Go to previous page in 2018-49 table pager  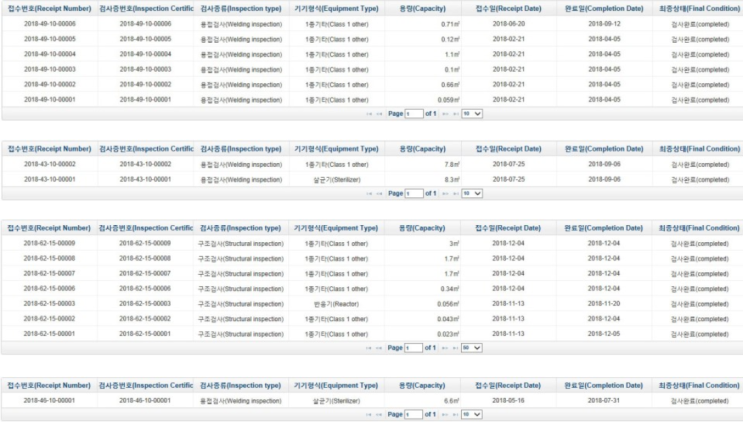tap(379, 114)
